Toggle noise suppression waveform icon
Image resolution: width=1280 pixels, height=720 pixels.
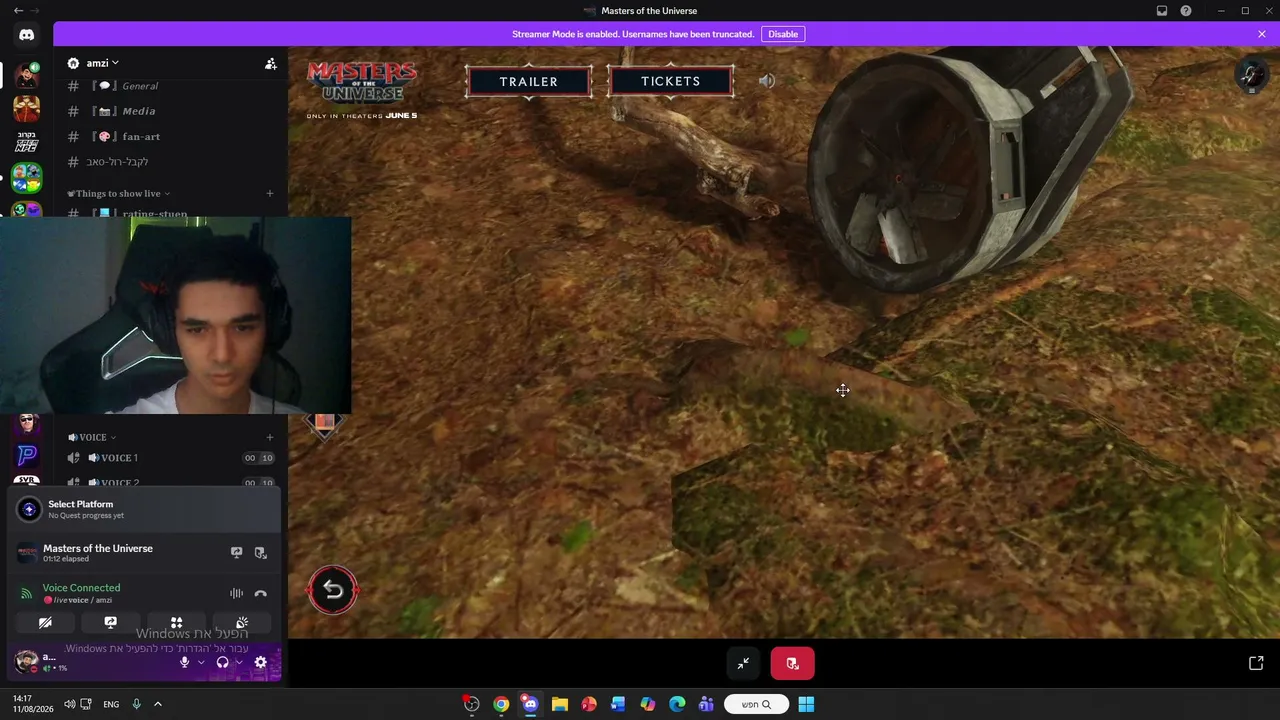236,593
